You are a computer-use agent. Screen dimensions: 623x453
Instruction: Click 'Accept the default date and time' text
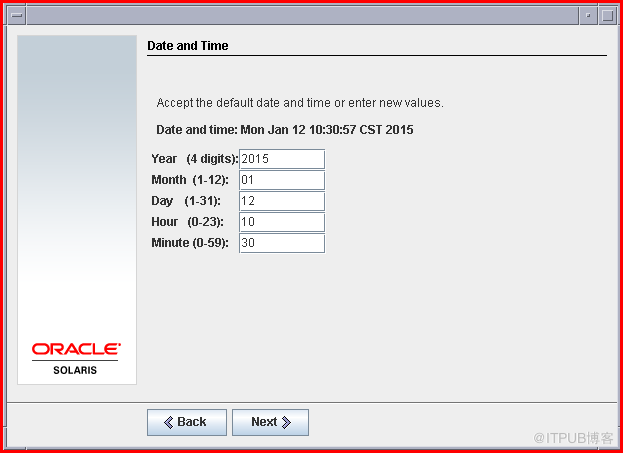pos(300,103)
